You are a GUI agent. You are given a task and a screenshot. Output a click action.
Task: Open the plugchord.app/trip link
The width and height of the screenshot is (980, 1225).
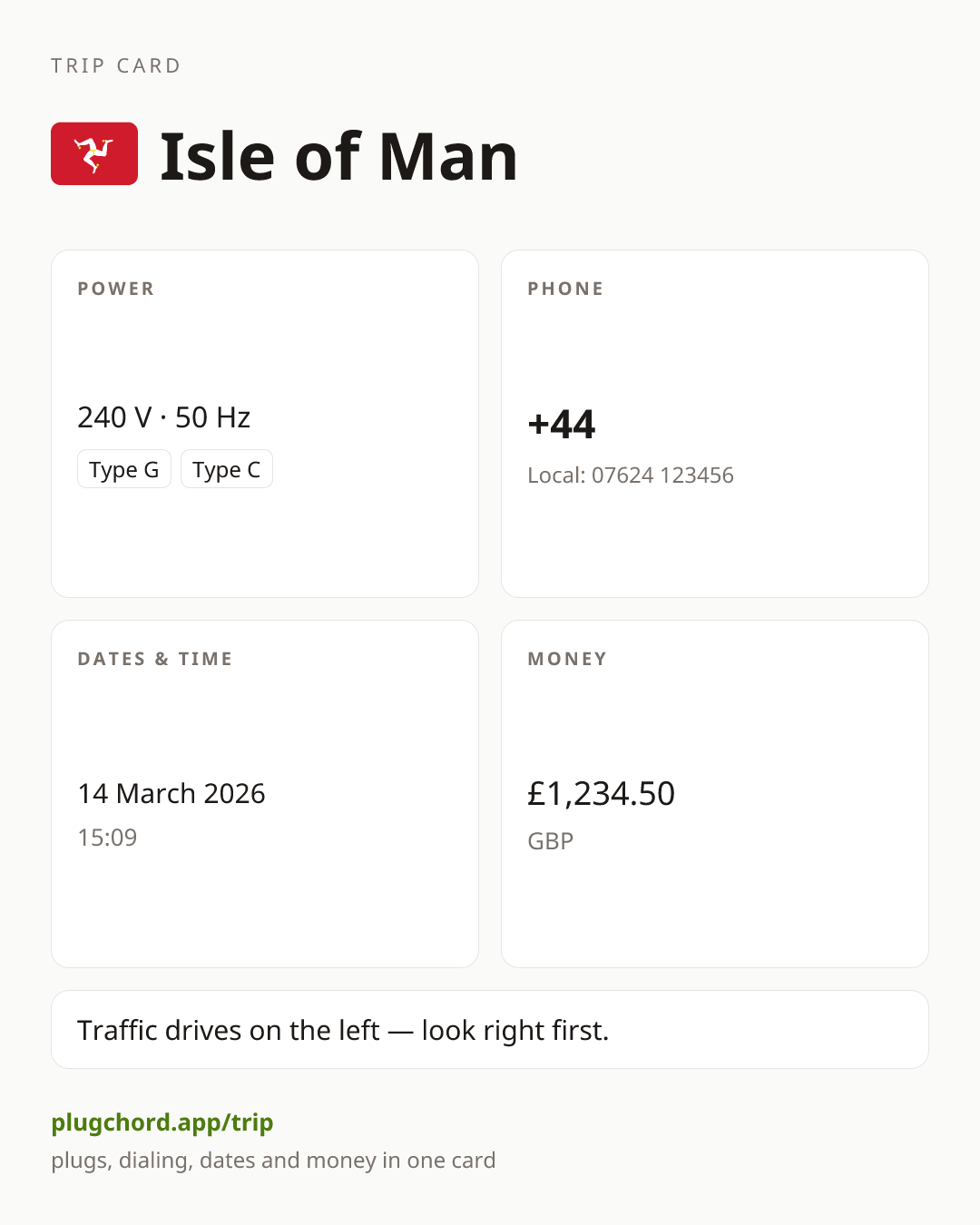[162, 1122]
